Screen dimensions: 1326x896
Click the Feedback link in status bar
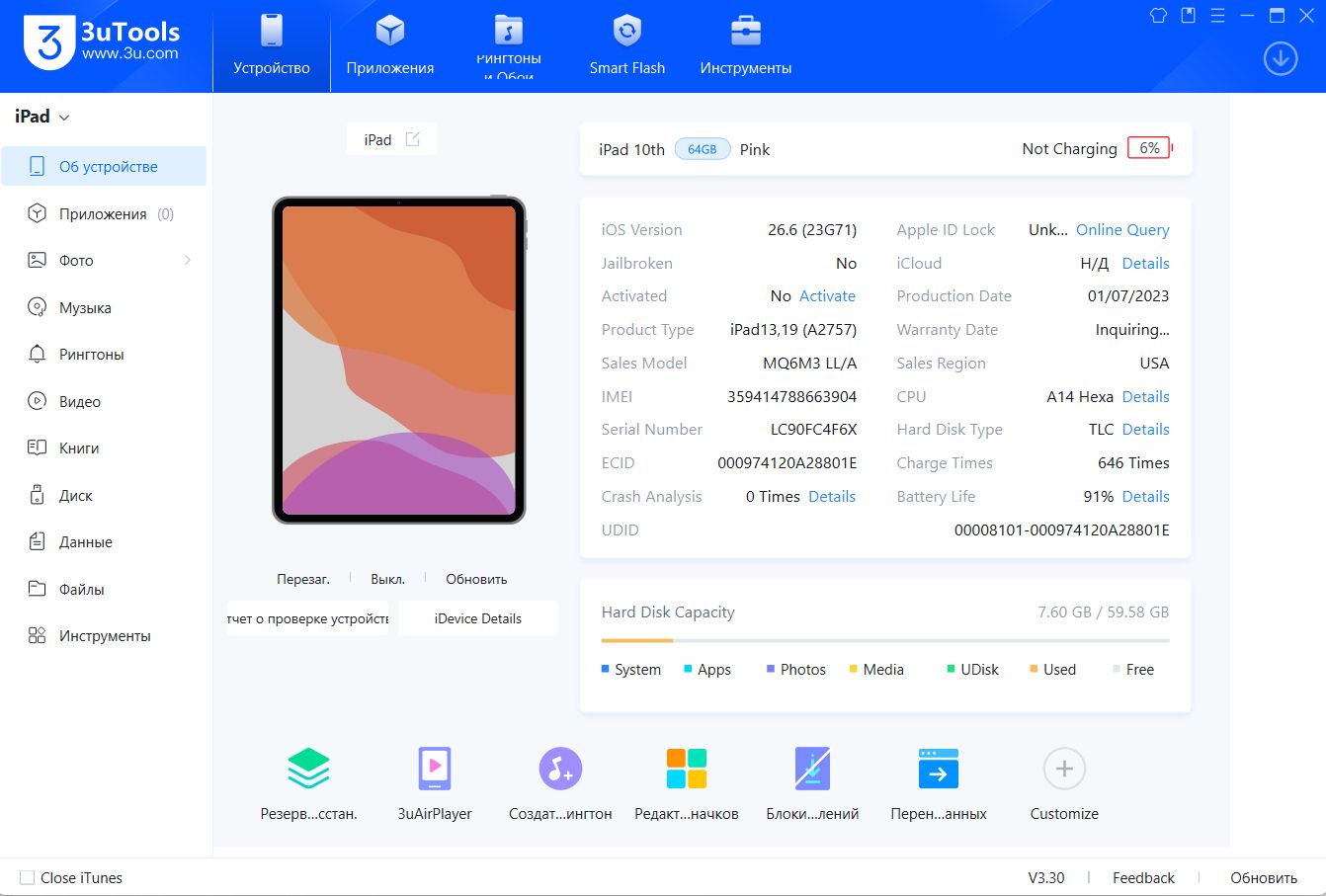point(1143,877)
